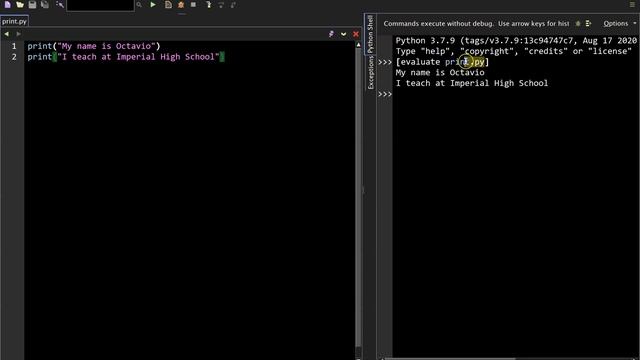Click line number 2 in gutter
The image size is (640, 360).
click(14, 57)
